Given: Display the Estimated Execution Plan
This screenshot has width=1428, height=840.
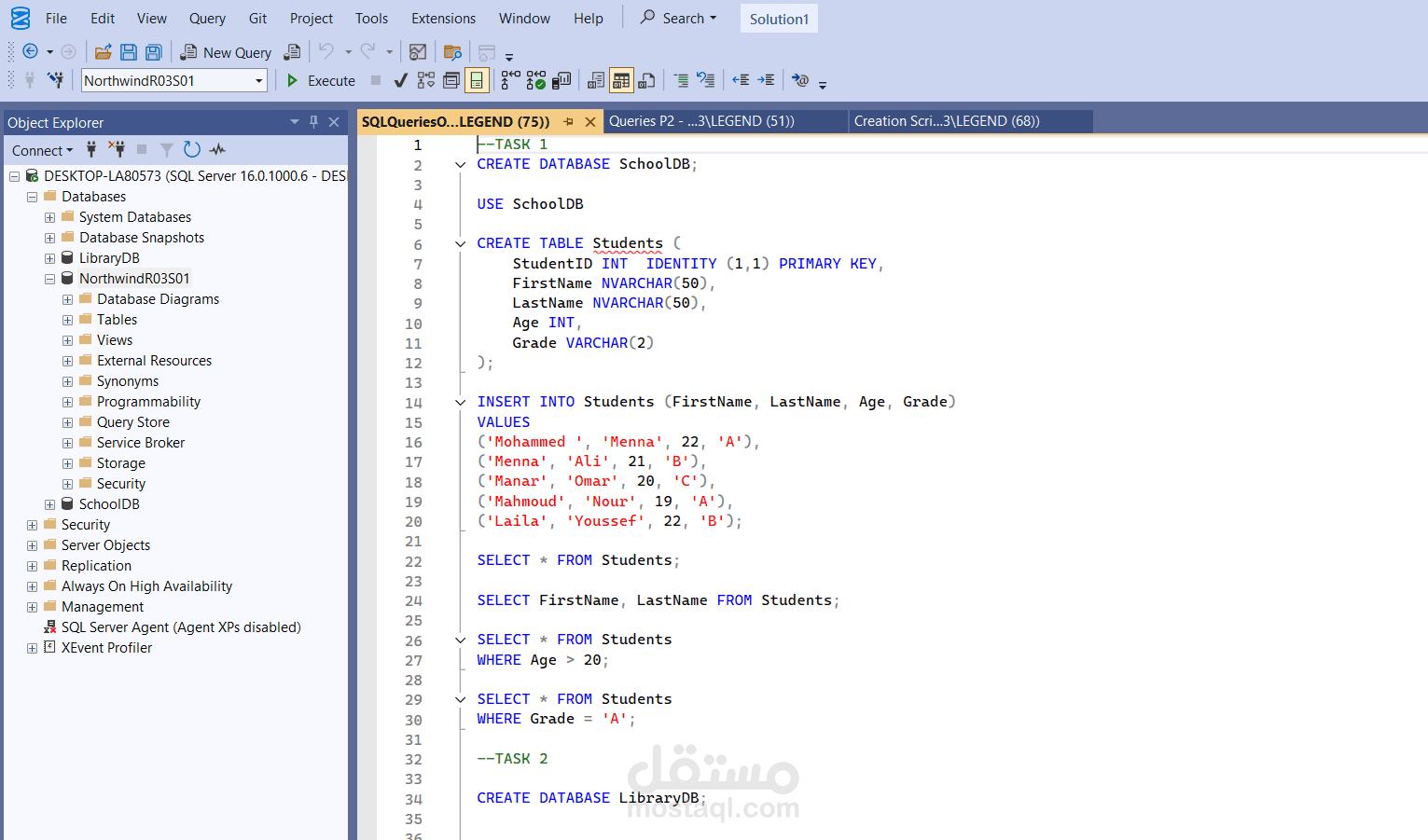Looking at the screenshot, I should tap(426, 80).
